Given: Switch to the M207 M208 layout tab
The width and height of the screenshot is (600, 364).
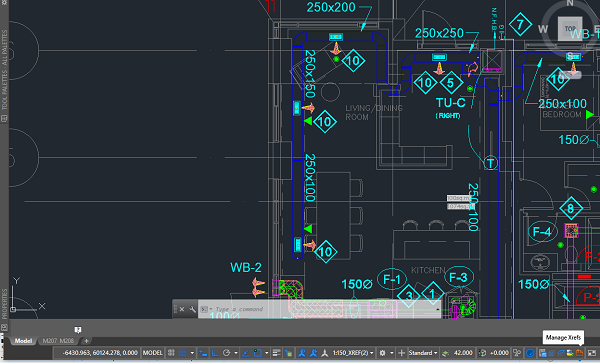Looking at the screenshot, I should (x=58, y=341).
